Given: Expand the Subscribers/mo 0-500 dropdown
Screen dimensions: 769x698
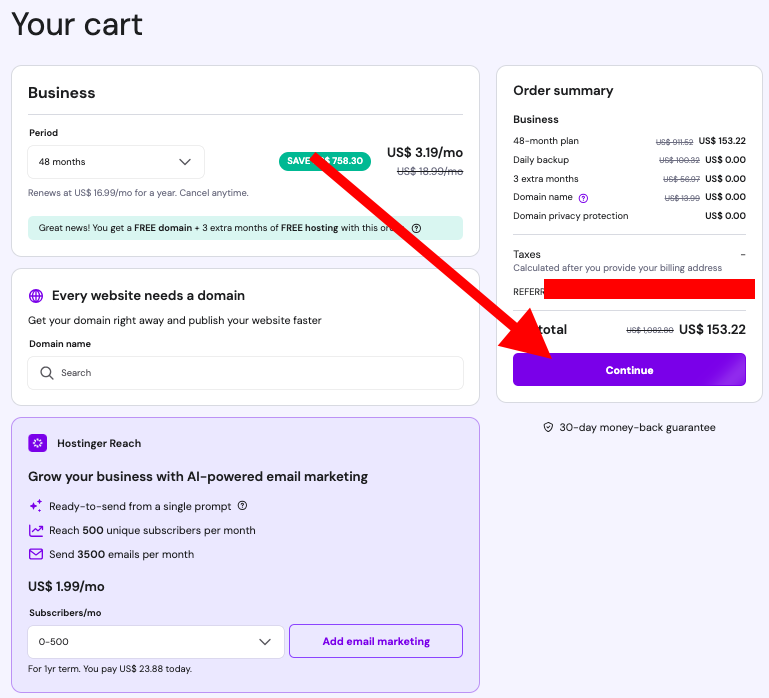Looking at the screenshot, I should [x=156, y=641].
